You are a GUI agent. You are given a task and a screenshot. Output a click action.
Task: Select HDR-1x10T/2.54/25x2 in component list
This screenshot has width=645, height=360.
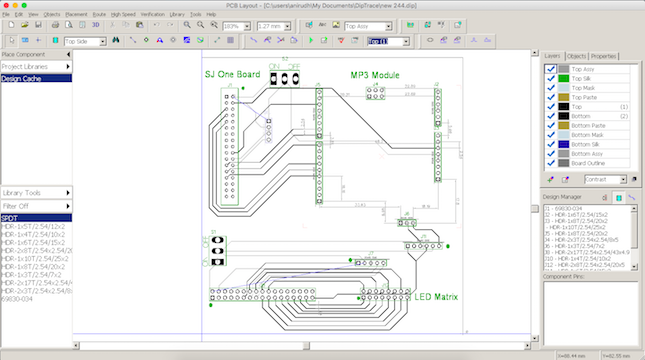pos(36,259)
